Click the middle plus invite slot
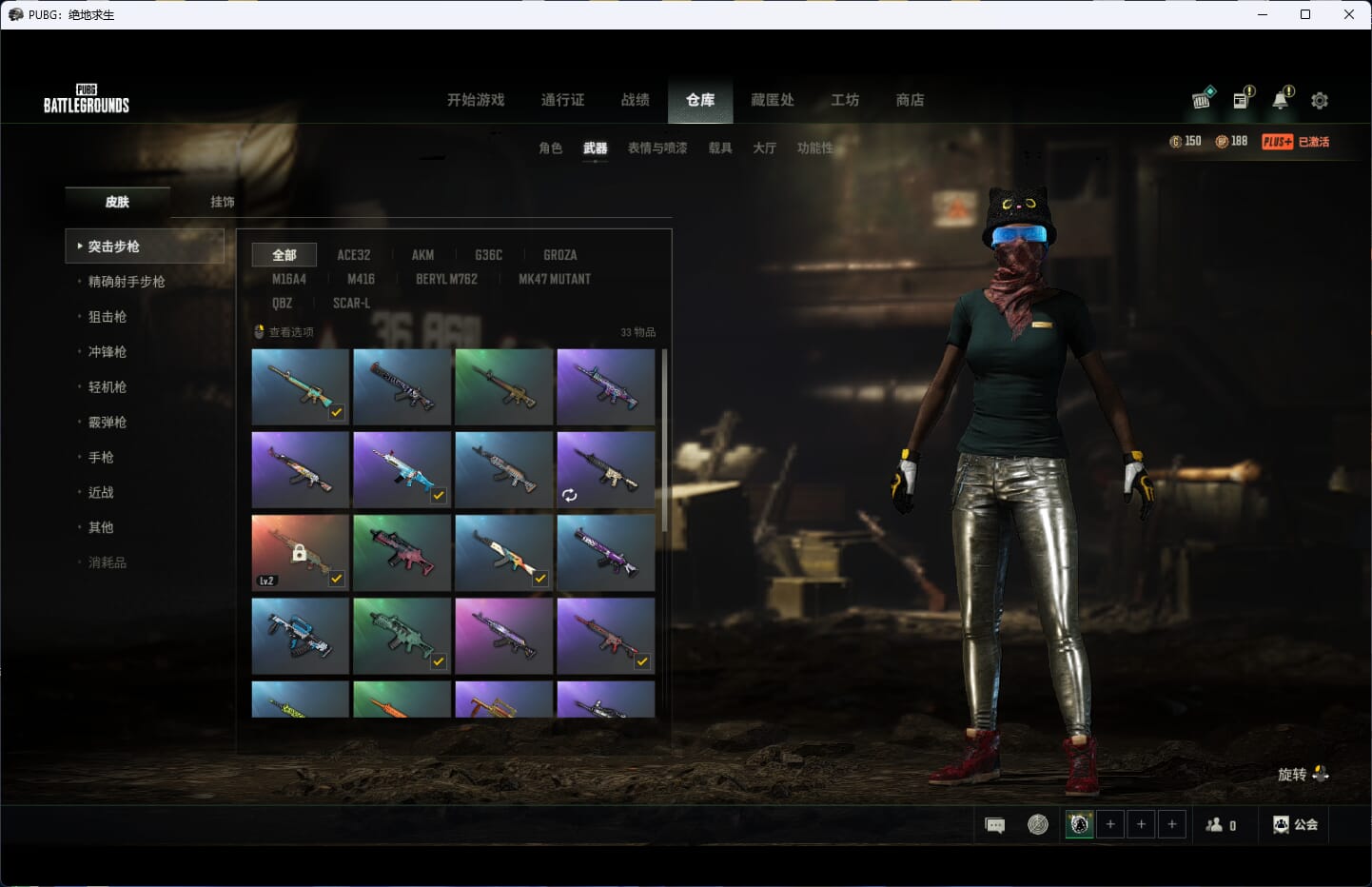The image size is (1372, 887). [x=1142, y=824]
